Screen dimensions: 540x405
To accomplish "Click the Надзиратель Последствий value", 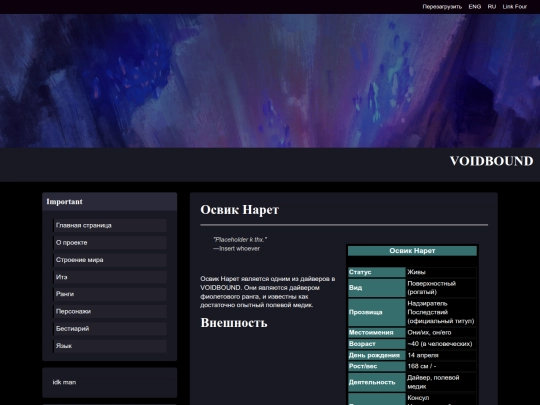I will (x=441, y=312).
